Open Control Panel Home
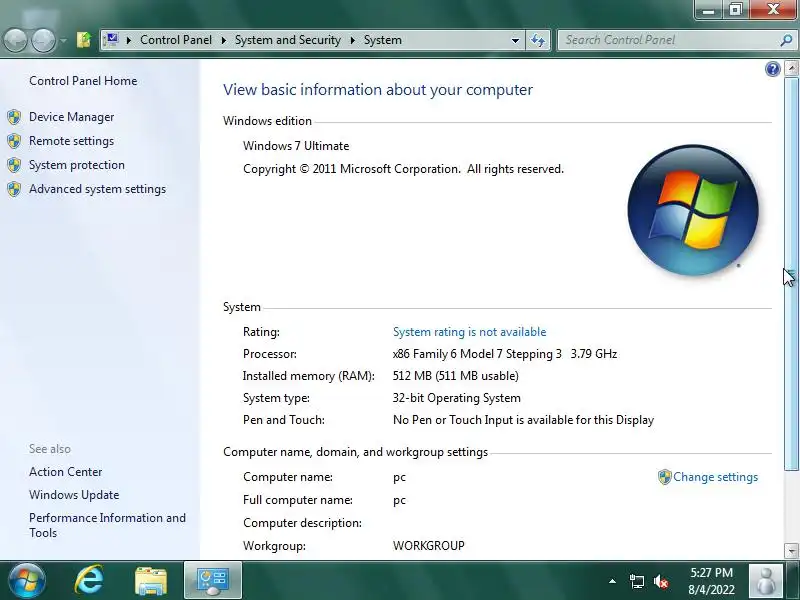This screenshot has width=800, height=600. click(x=83, y=81)
